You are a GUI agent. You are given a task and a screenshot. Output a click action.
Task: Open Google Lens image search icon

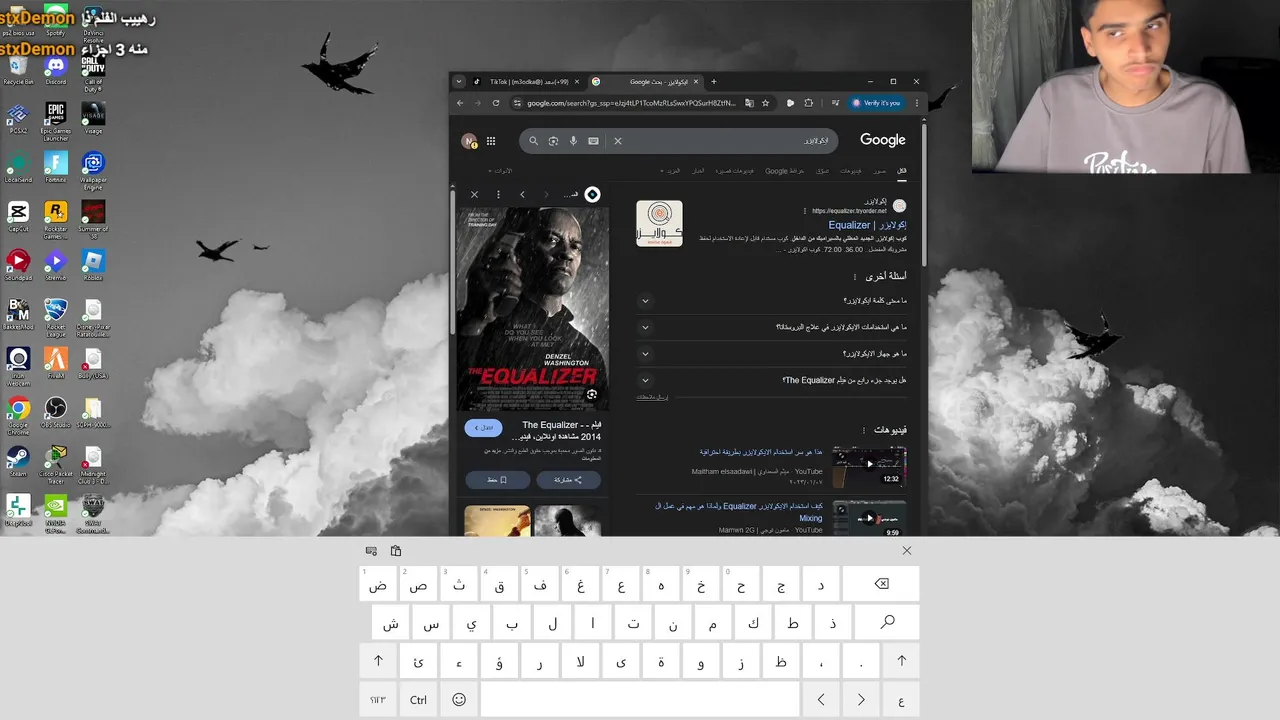[x=553, y=141]
